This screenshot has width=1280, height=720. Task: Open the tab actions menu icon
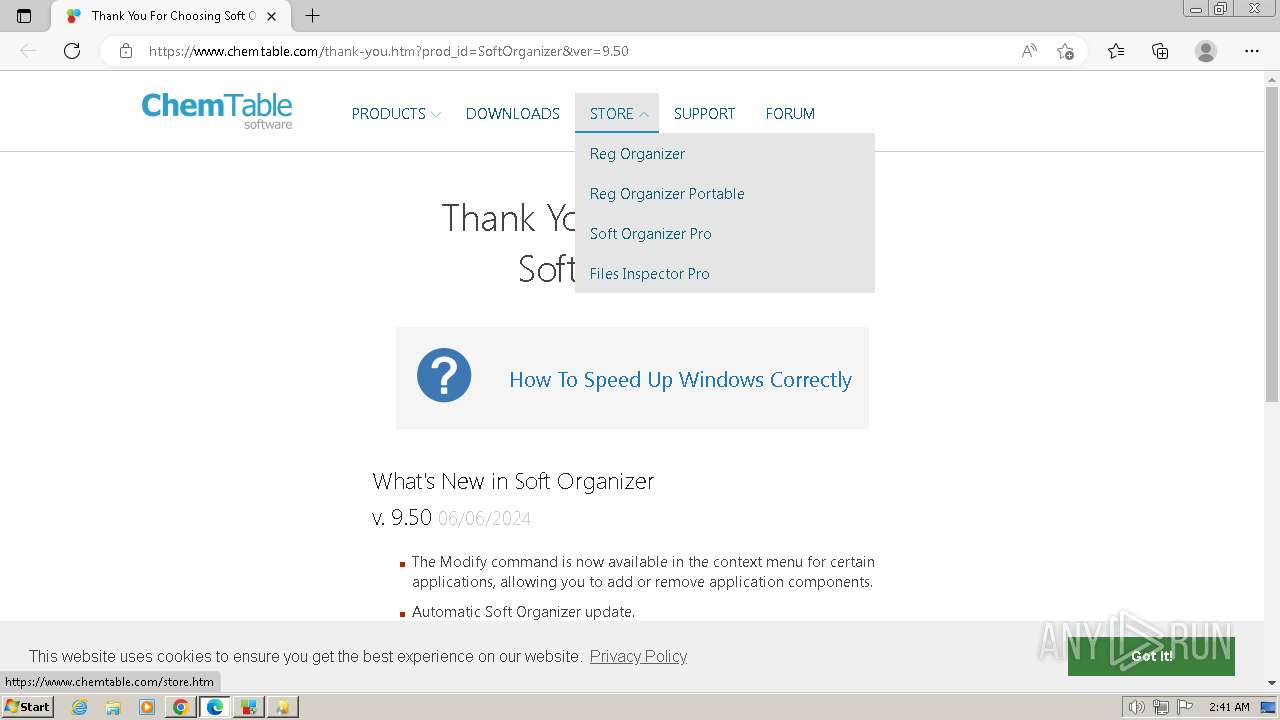(24, 16)
